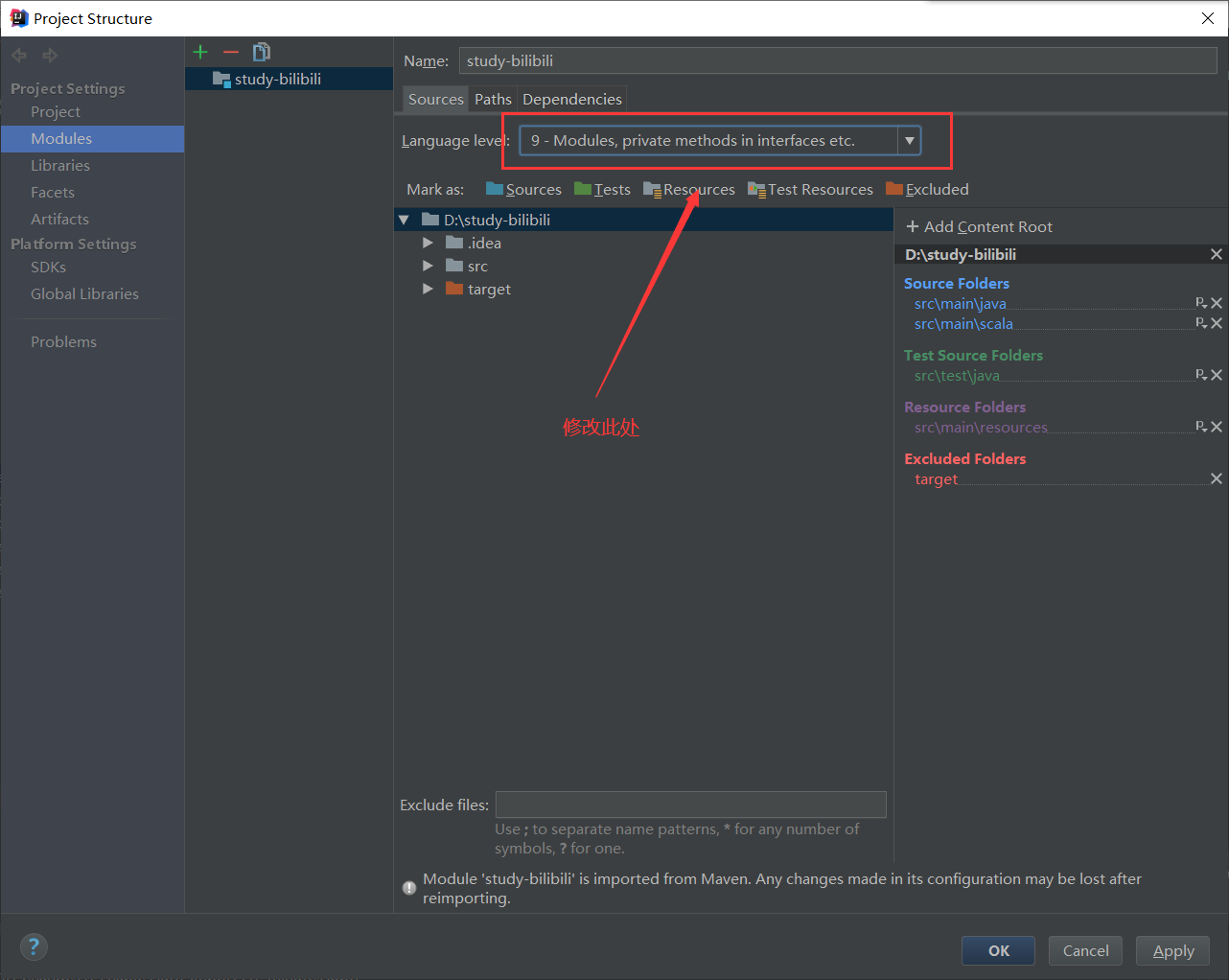The width and height of the screenshot is (1229, 980).
Task: Edit properties of src\test\java folder
Action: click(x=1201, y=375)
